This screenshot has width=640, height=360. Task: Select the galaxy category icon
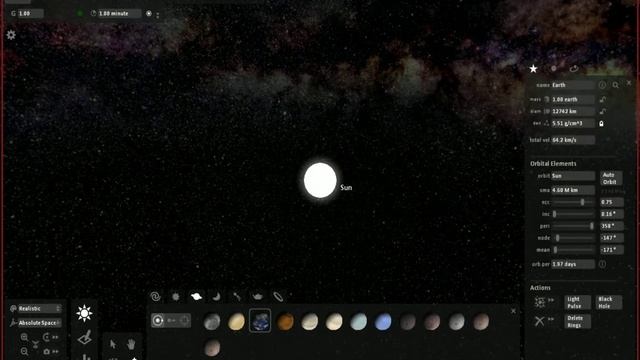coord(156,297)
